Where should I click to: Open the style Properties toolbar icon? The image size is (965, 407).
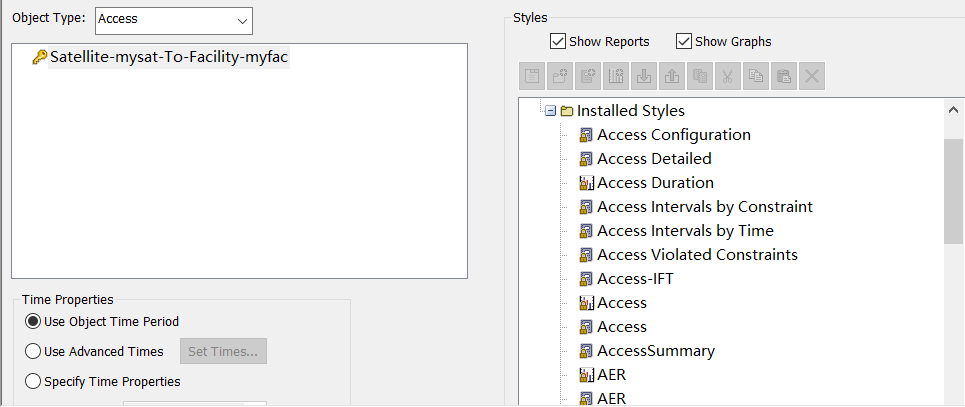pos(532,76)
